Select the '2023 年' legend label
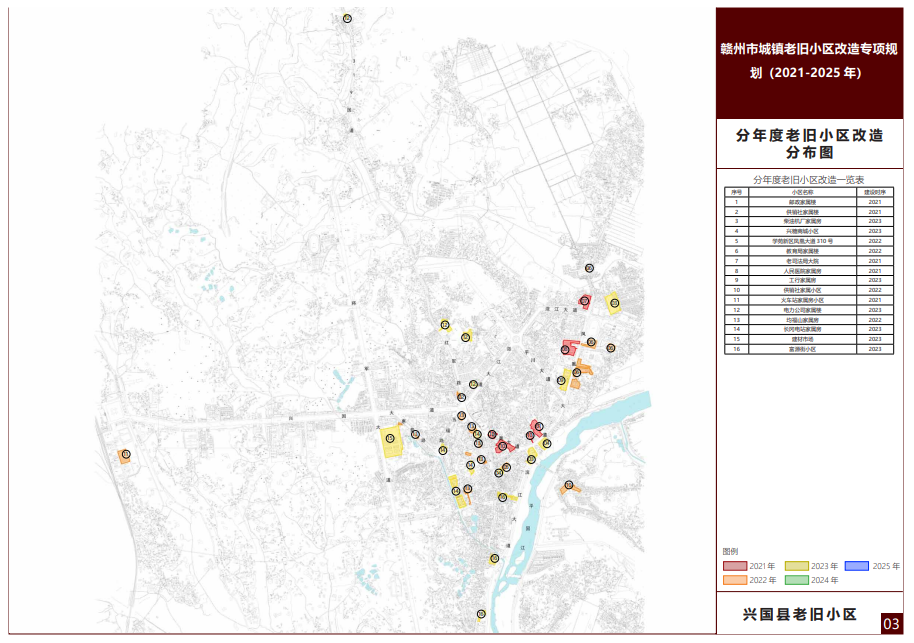914x643 pixels. [x=824, y=566]
